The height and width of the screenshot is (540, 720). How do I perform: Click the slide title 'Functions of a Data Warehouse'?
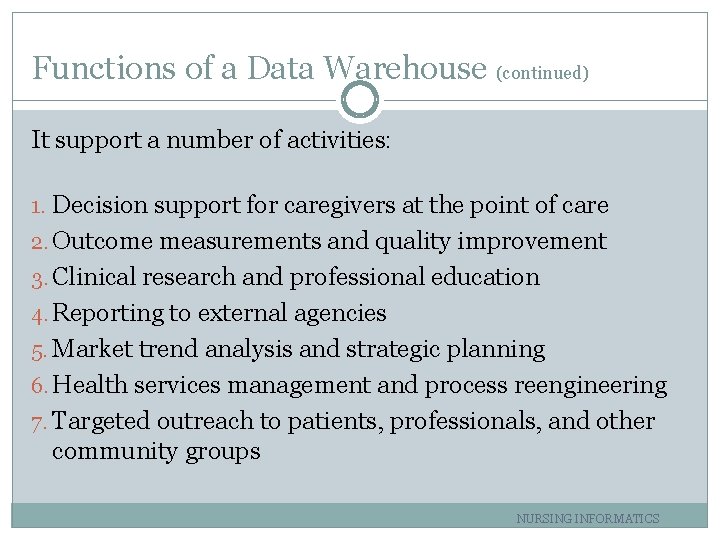tap(258, 68)
